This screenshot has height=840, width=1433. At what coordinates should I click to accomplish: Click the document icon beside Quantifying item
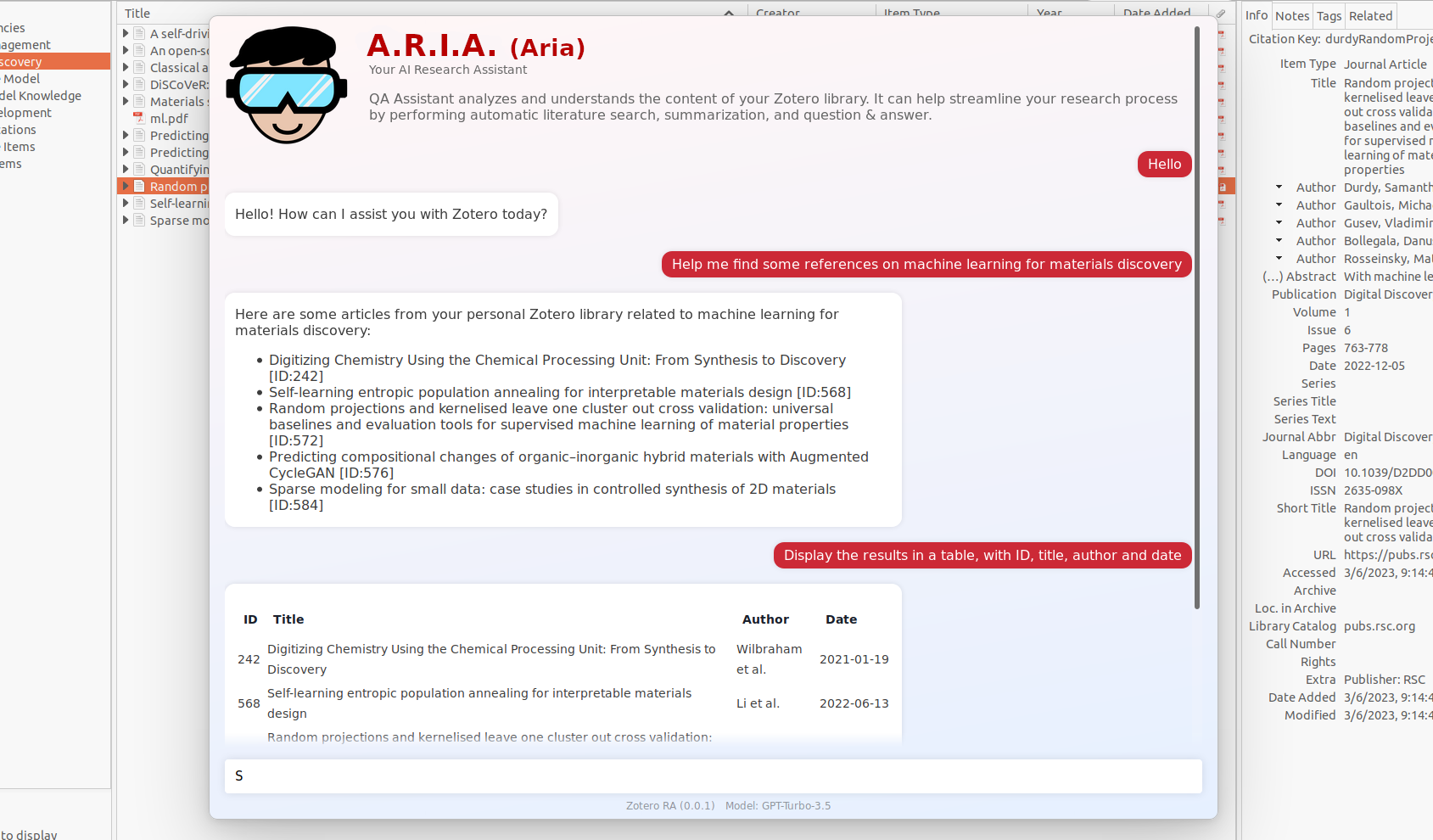coord(137,169)
